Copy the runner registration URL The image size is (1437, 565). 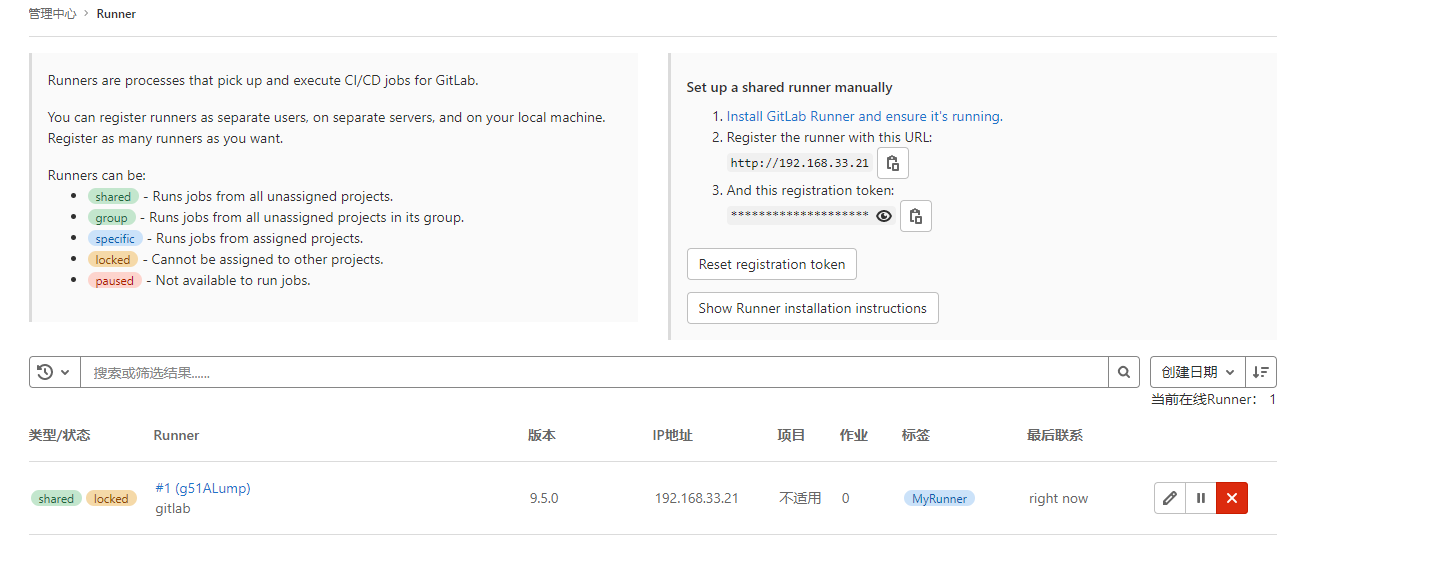893,163
